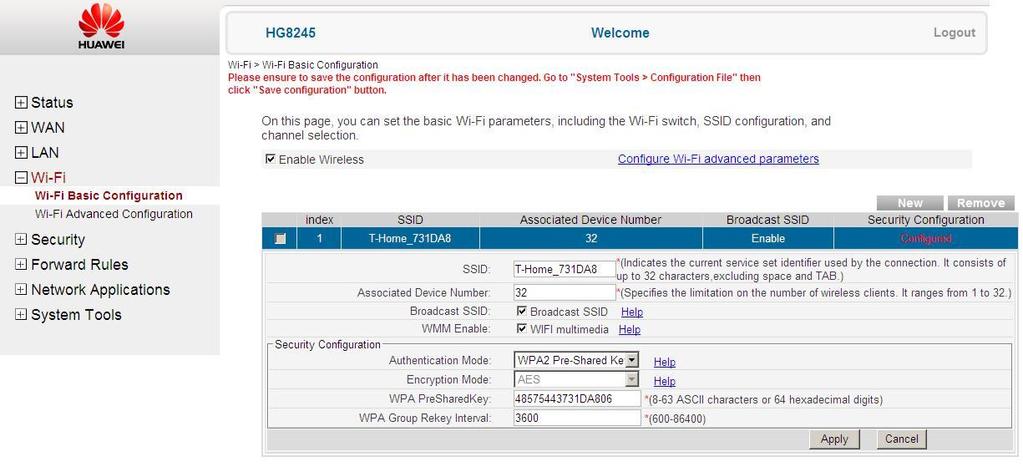Log out using the Logout link
The height and width of the screenshot is (467, 1023).
coord(954,33)
